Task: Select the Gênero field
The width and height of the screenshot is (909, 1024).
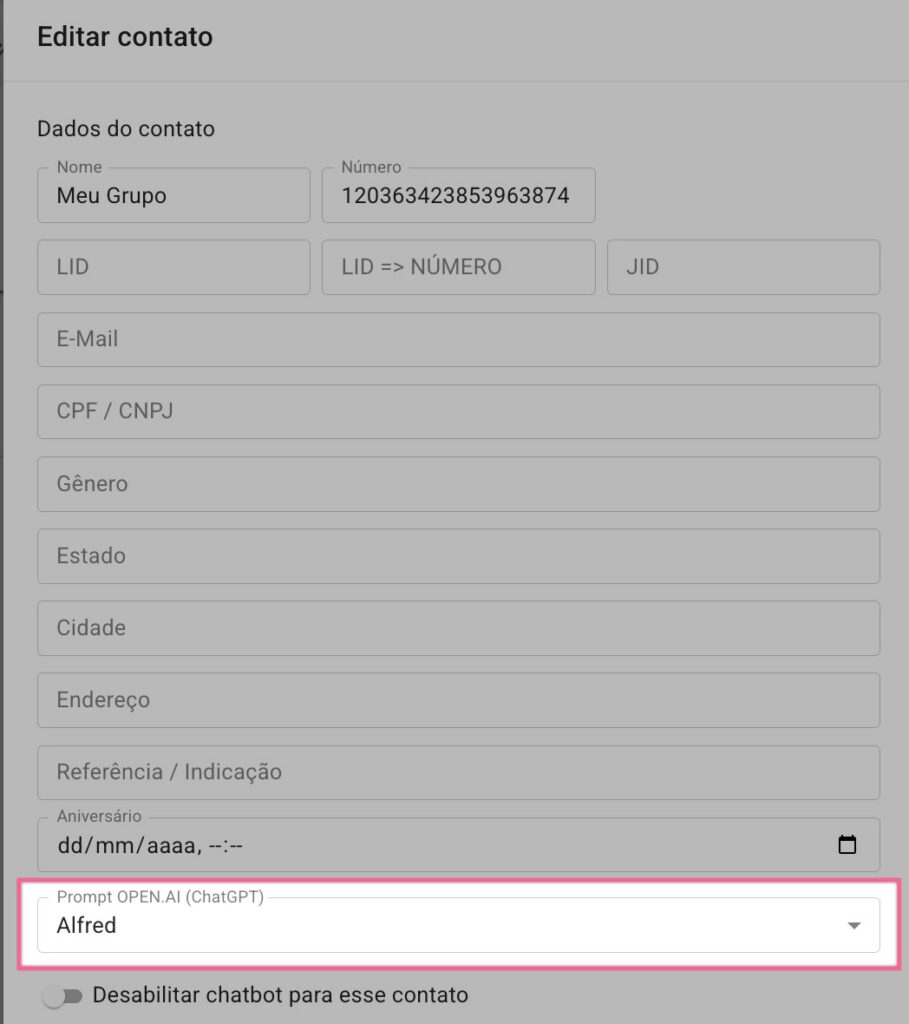Action: tap(458, 484)
